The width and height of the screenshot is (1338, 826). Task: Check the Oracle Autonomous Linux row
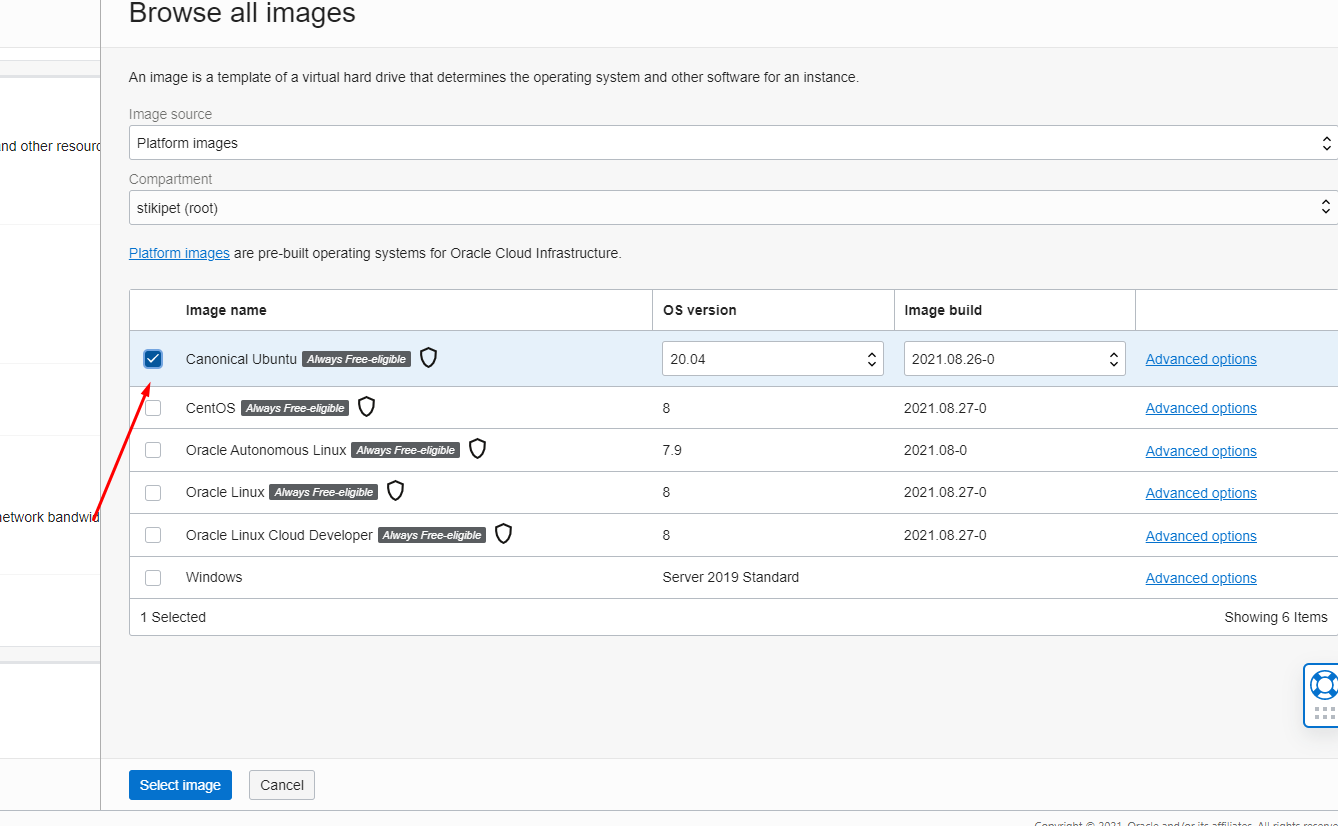click(x=153, y=451)
